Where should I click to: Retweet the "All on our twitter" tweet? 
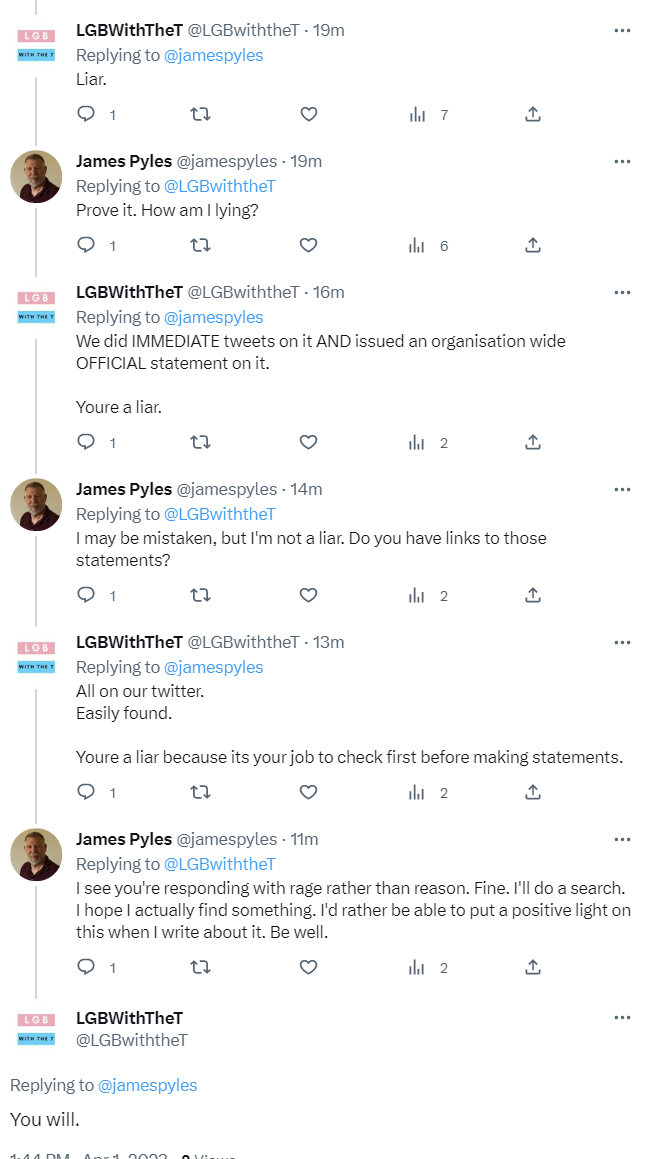200,793
